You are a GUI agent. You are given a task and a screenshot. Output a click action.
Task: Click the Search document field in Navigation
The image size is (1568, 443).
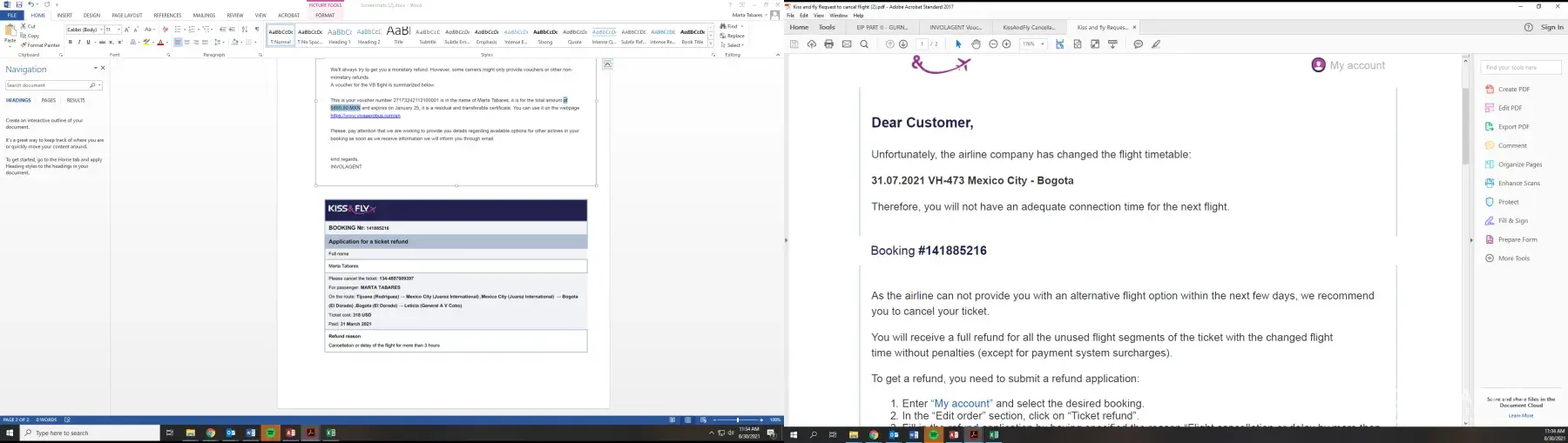48,85
